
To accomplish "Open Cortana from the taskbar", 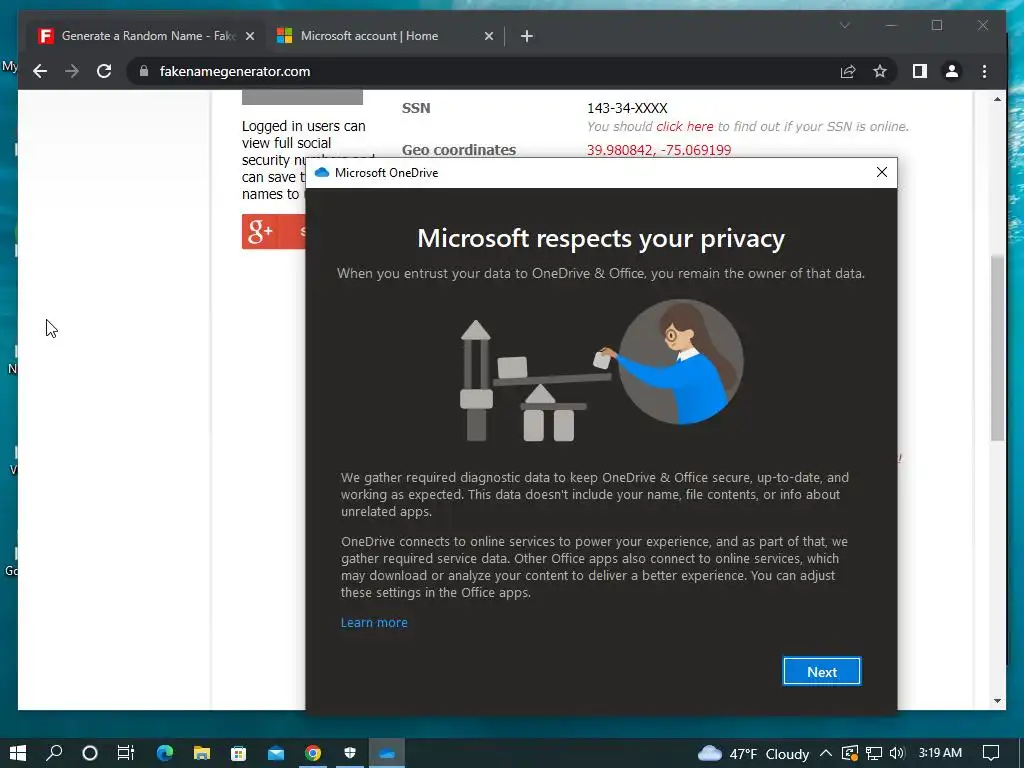I will tap(90, 753).
